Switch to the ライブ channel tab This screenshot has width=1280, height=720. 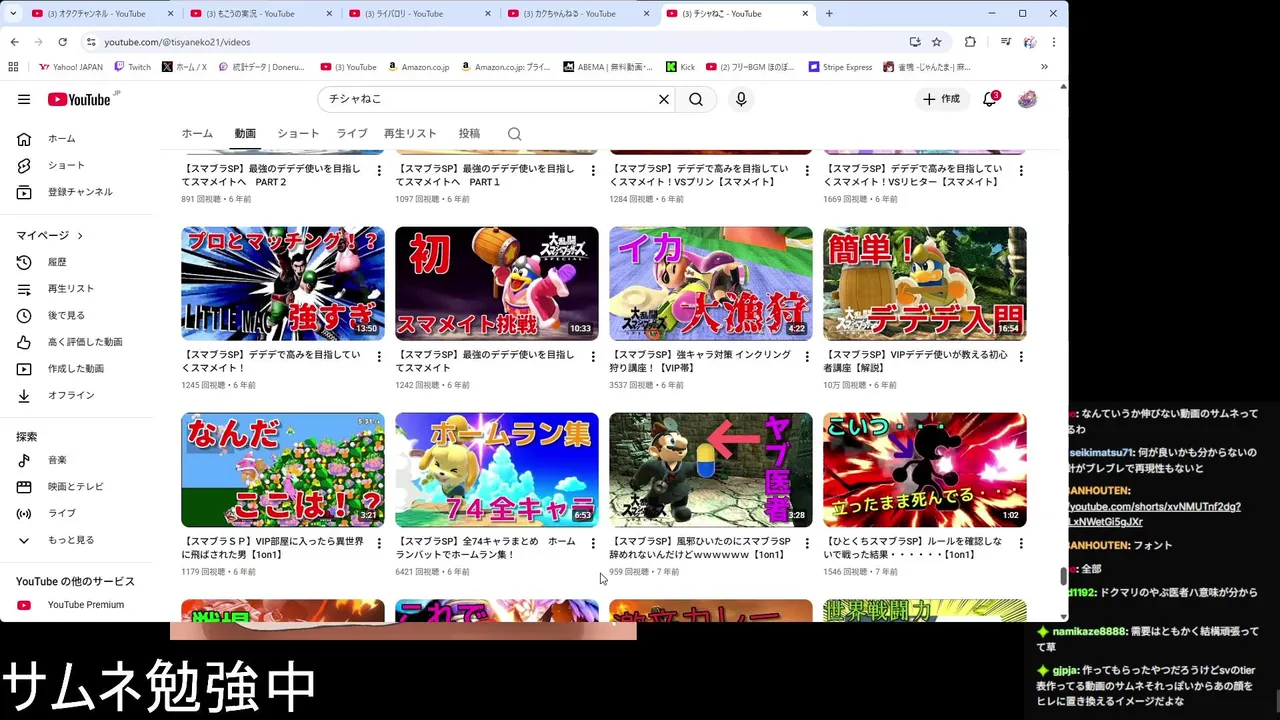tap(352, 134)
